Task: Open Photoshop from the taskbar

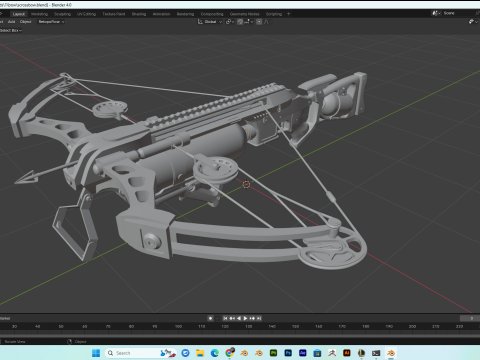Action: pyautogui.click(x=288, y=353)
